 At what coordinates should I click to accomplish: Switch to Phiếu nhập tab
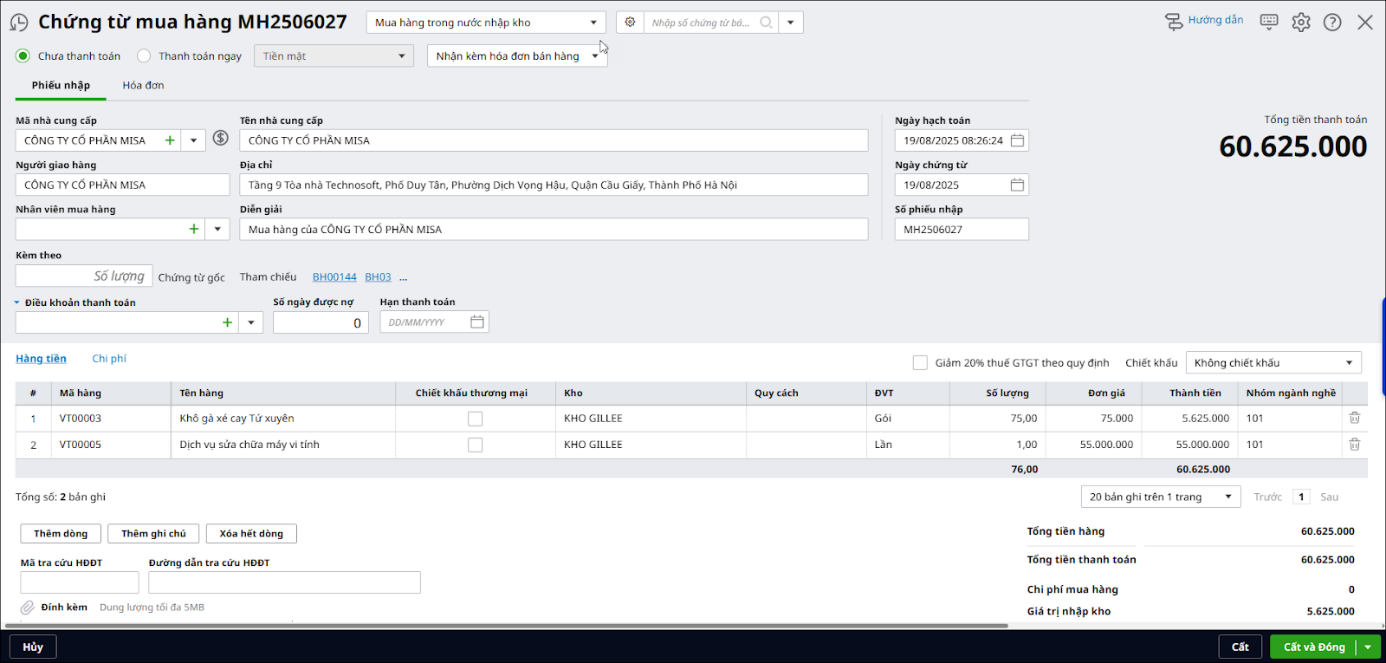pos(61,85)
